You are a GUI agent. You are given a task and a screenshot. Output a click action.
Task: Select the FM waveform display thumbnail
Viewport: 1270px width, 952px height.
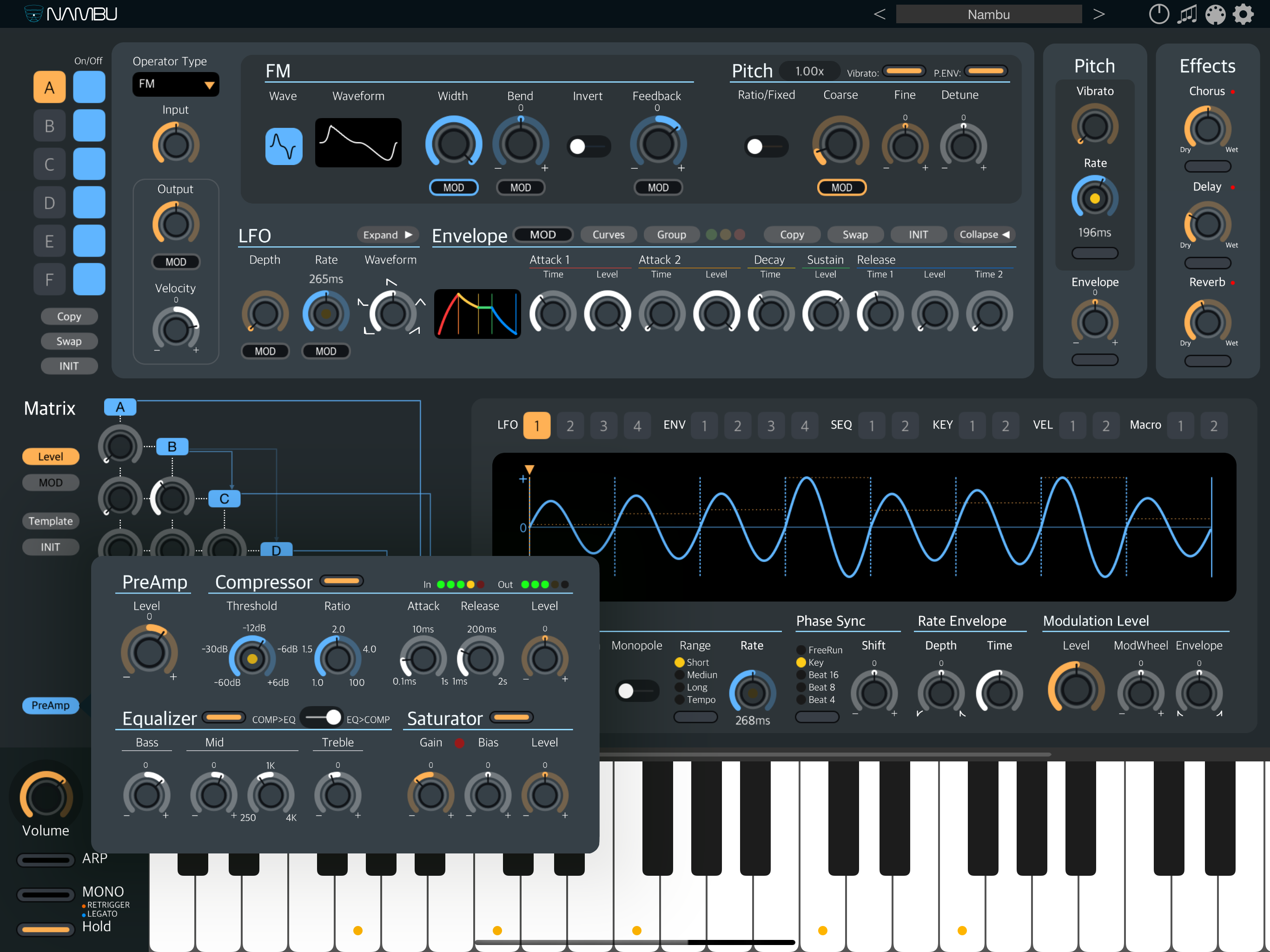(358, 143)
